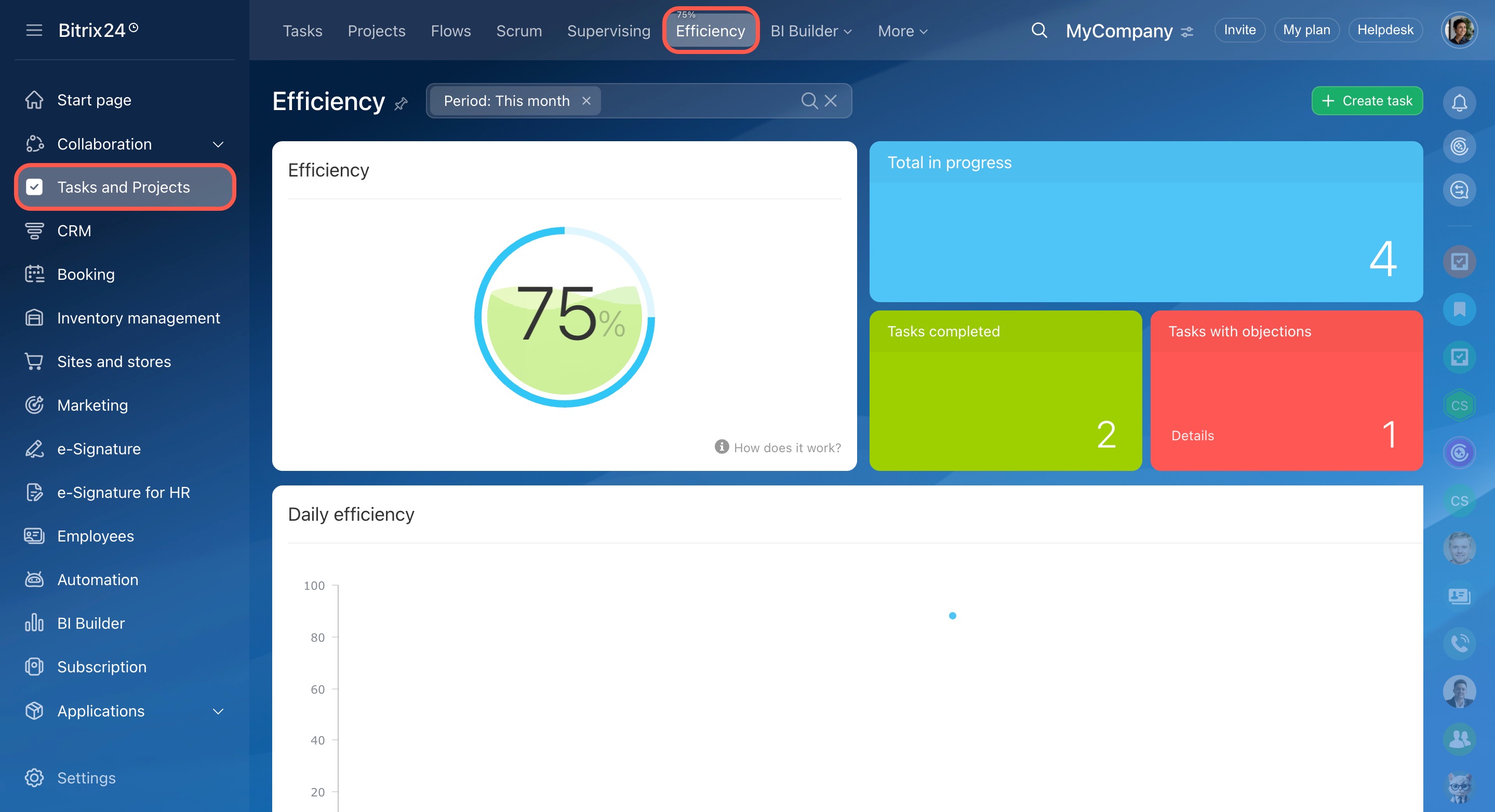Screen dimensions: 1495x812
Task: Switch to the Supervising tab
Action: [608, 31]
